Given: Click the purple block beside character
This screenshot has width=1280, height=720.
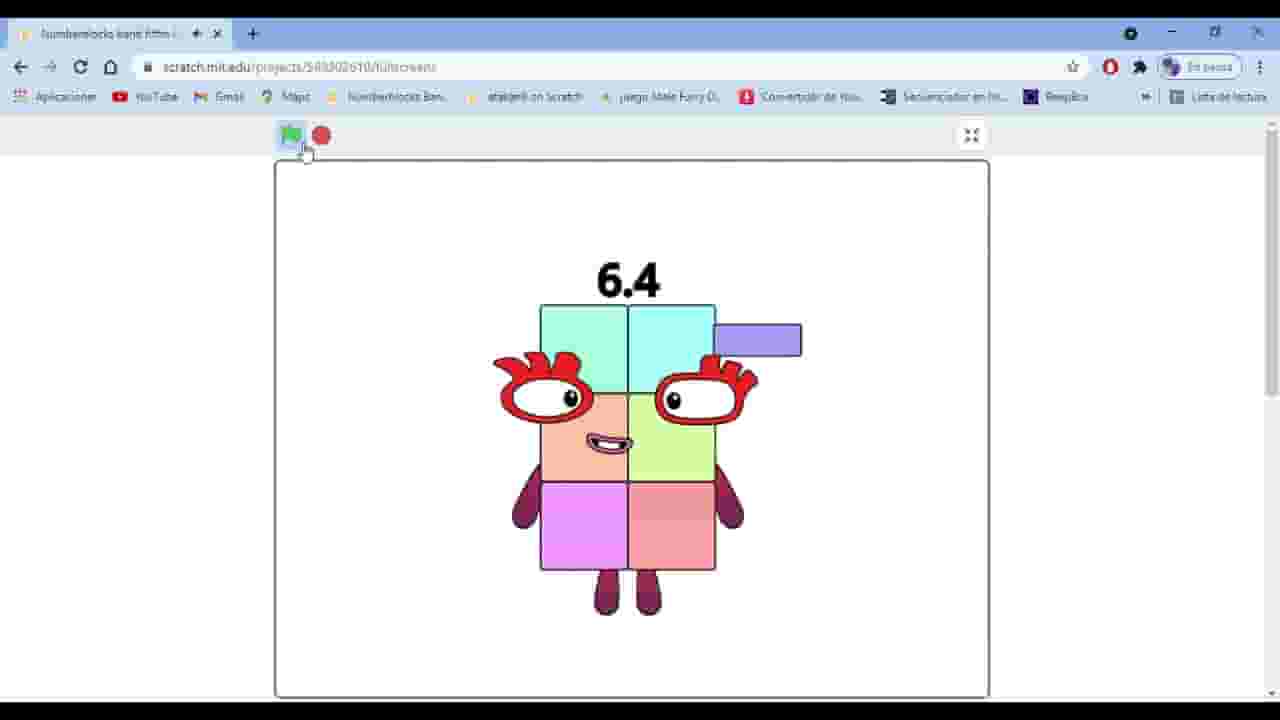Looking at the screenshot, I should point(757,340).
